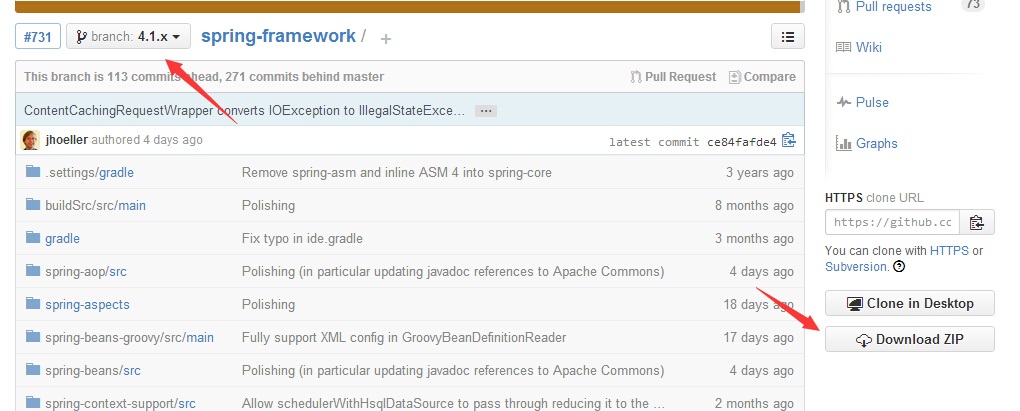
Task: Open the .settings/gradle folder
Action: coord(89,172)
